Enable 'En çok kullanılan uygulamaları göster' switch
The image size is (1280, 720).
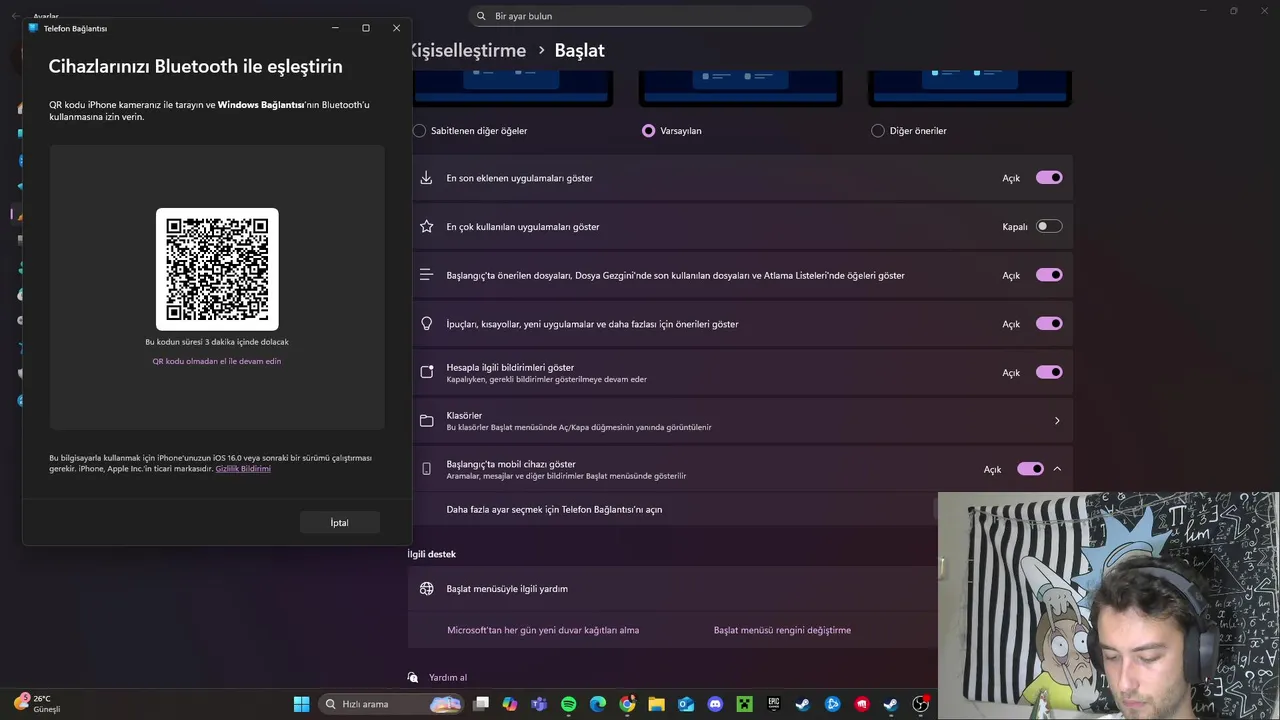(1049, 227)
